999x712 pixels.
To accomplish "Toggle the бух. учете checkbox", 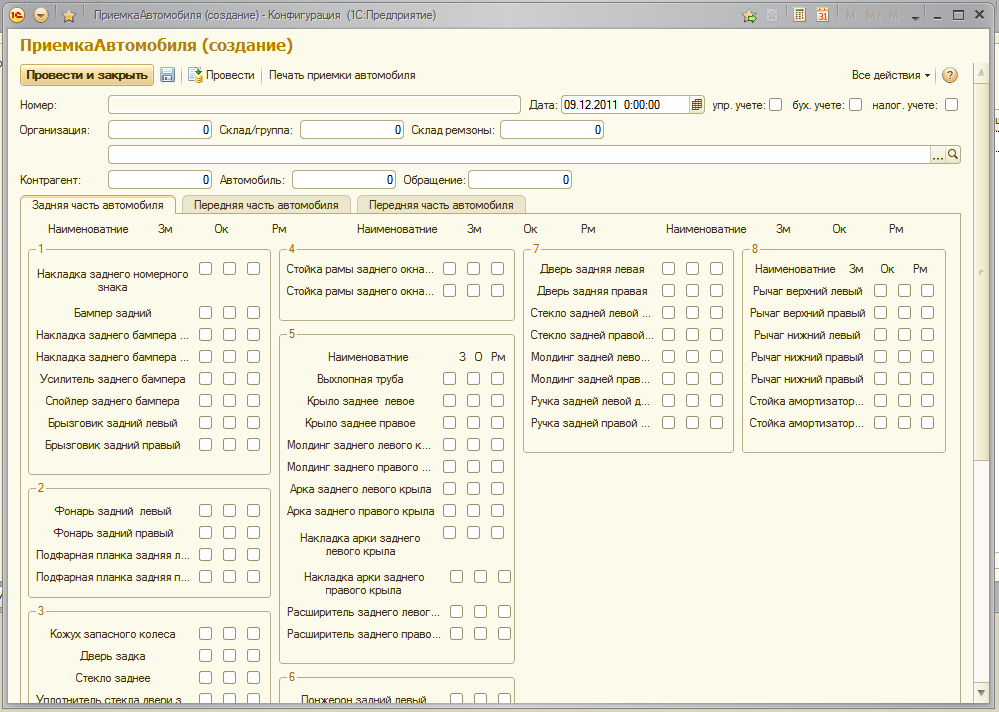I will click(x=855, y=104).
